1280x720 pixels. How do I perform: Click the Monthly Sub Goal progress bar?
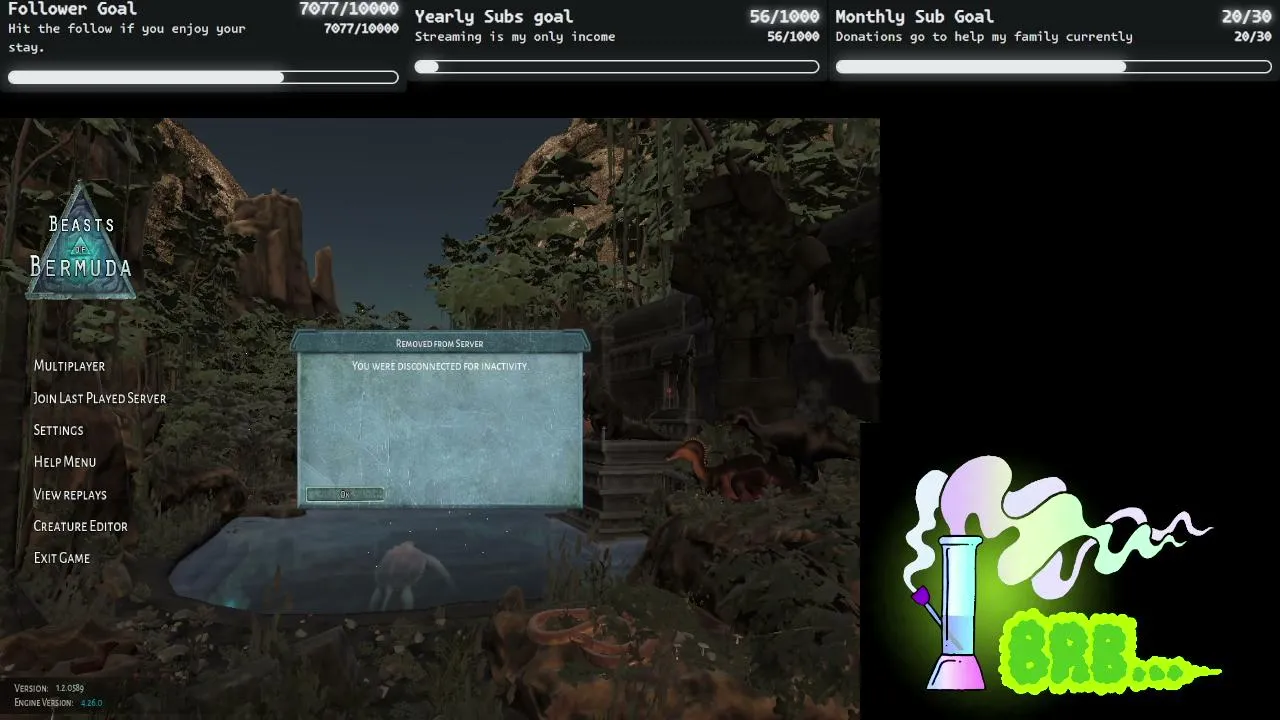1053,67
